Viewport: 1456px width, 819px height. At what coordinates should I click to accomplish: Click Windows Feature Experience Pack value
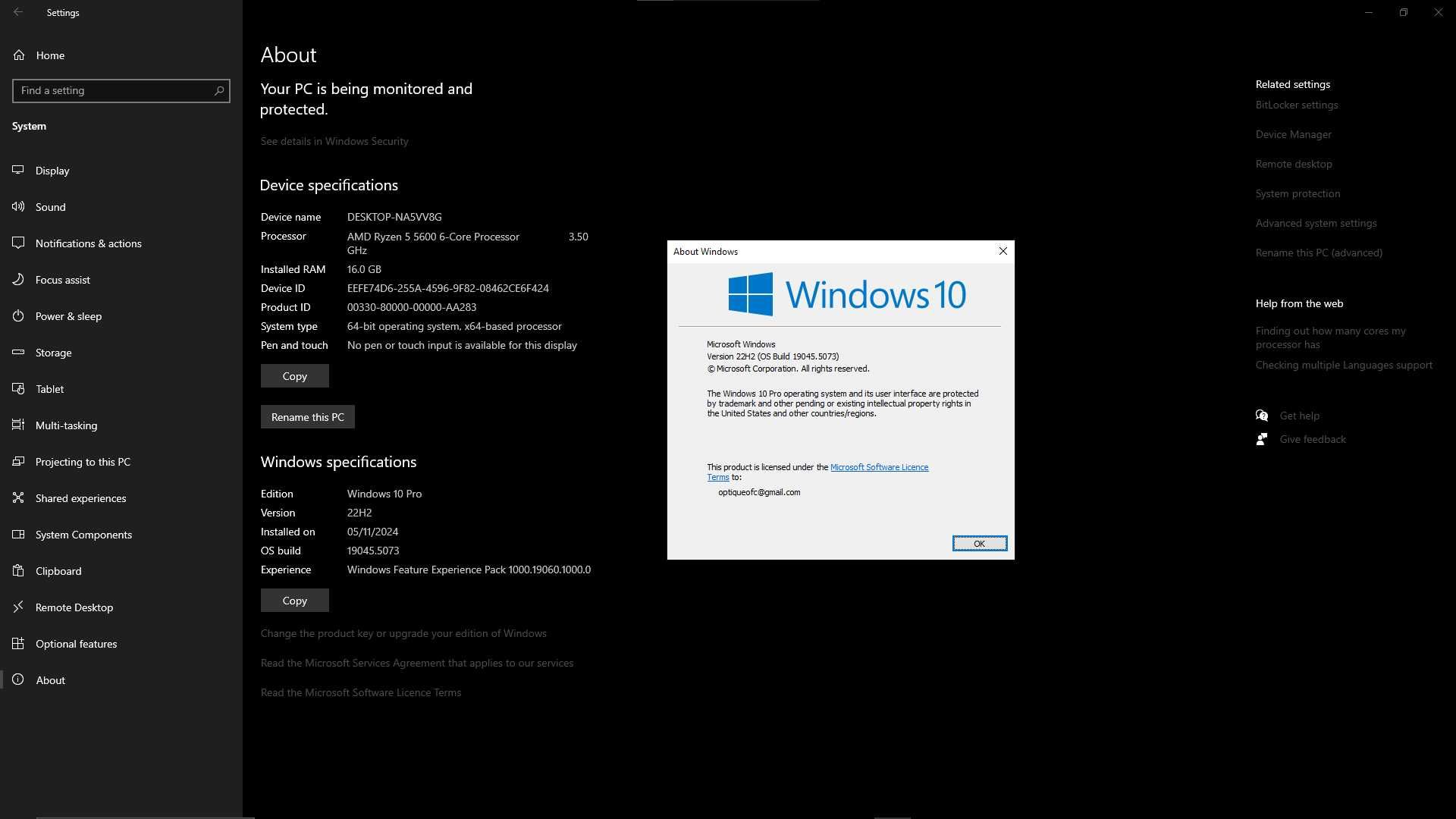(469, 570)
